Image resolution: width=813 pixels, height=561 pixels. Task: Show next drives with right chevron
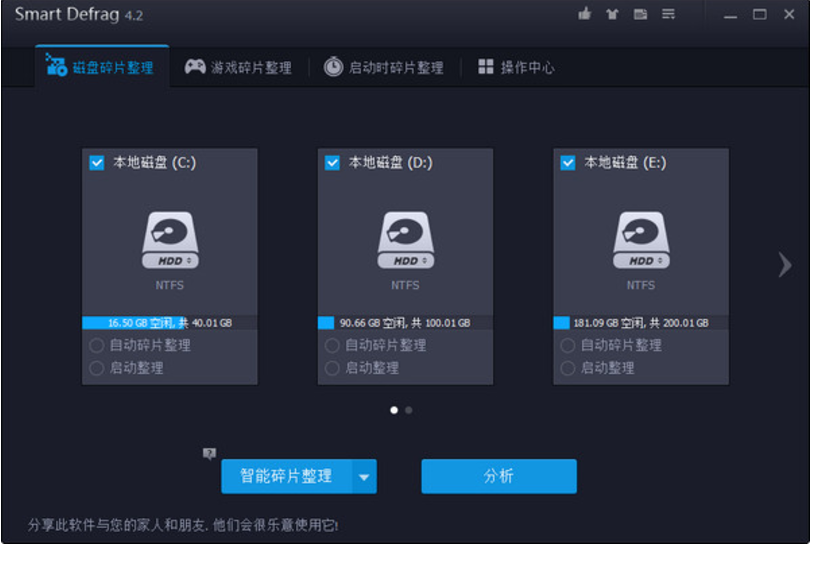785,265
